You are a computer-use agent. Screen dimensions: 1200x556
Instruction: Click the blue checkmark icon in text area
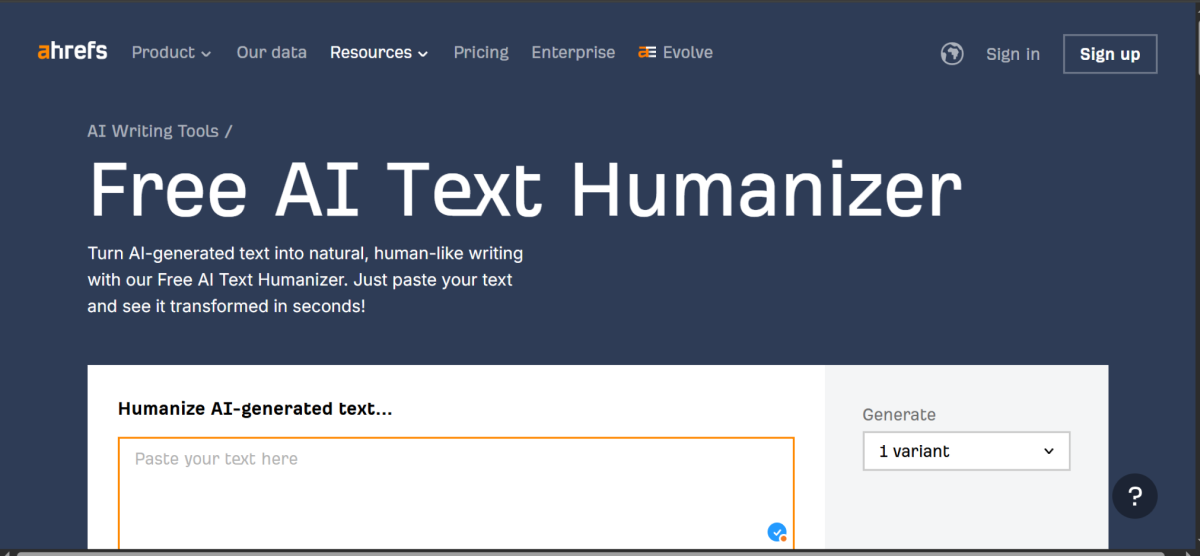point(776,532)
